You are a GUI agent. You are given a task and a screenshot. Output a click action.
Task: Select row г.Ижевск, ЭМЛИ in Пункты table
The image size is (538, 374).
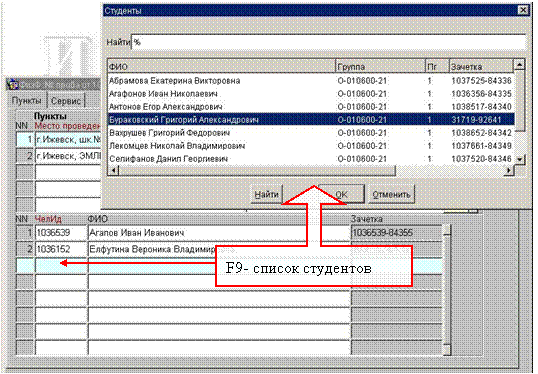point(68,156)
